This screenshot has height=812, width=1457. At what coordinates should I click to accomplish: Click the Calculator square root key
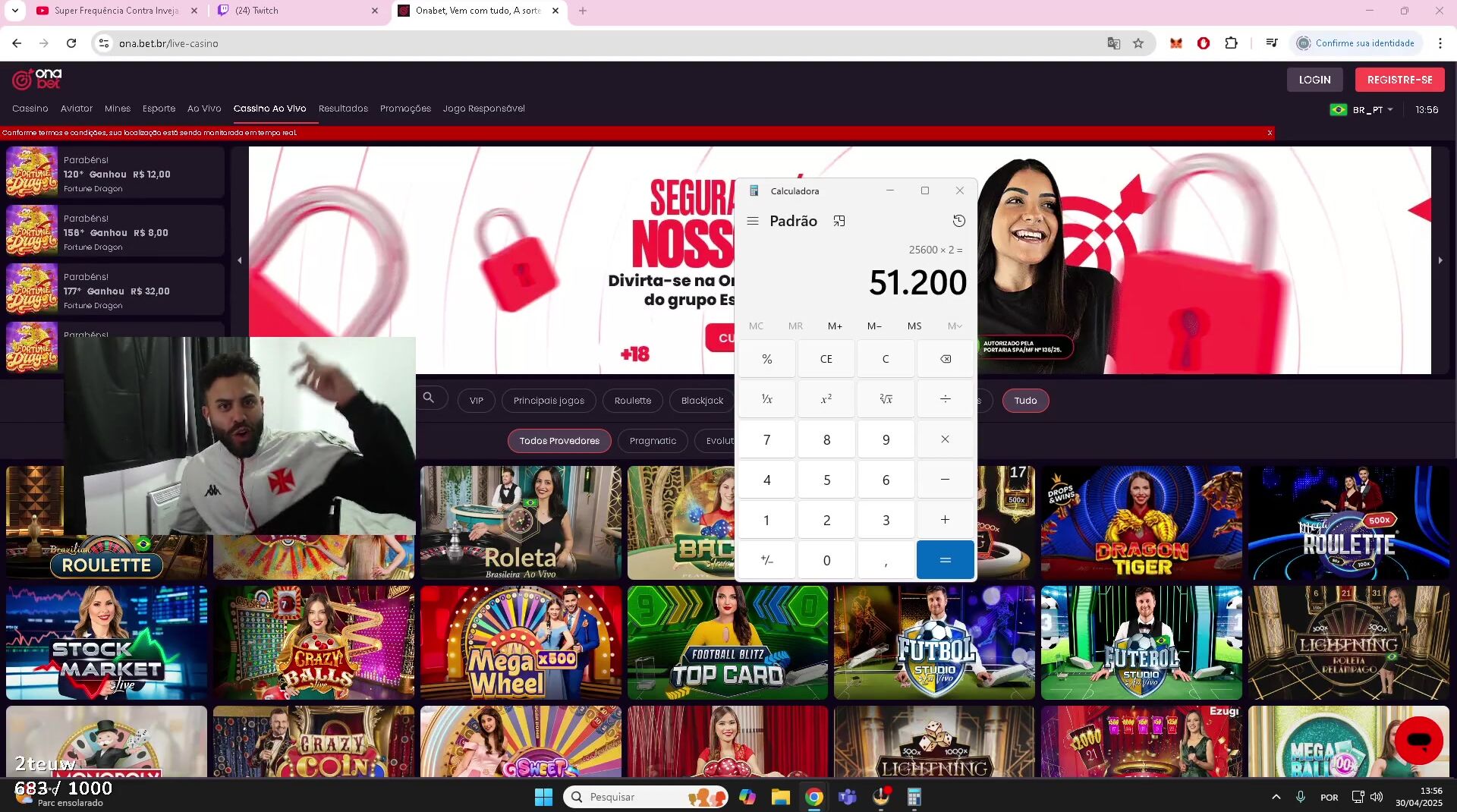pos(886,399)
